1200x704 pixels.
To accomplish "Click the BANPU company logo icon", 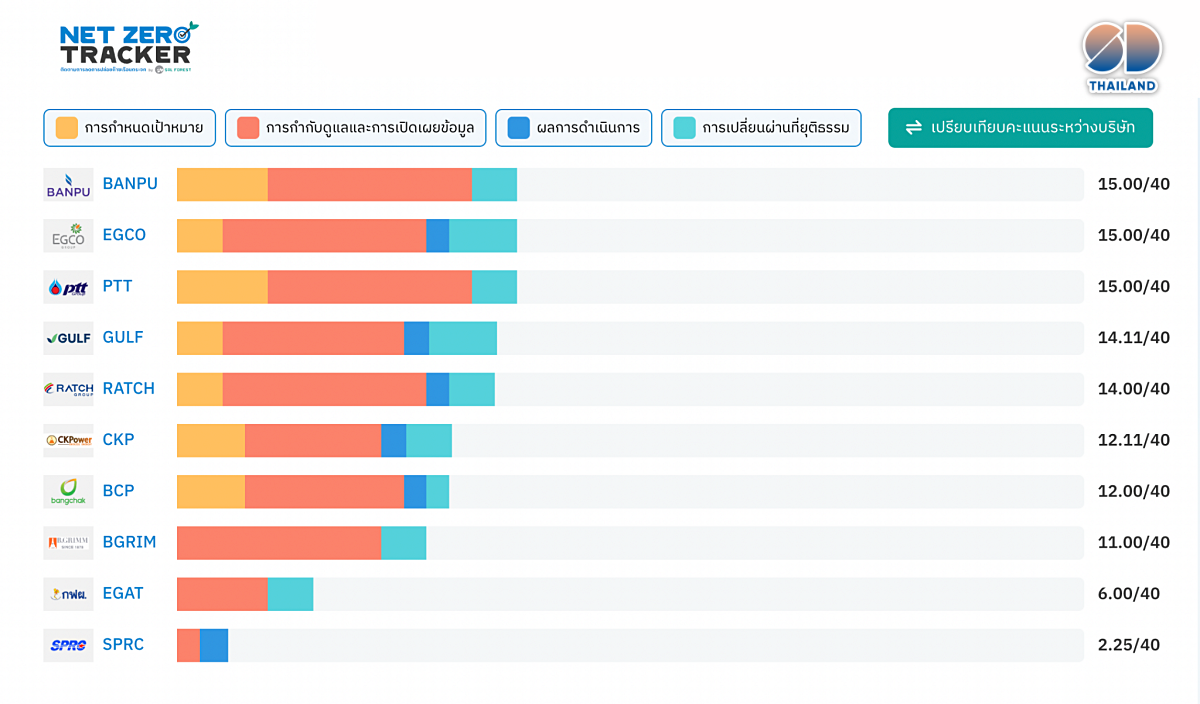I will click(68, 185).
